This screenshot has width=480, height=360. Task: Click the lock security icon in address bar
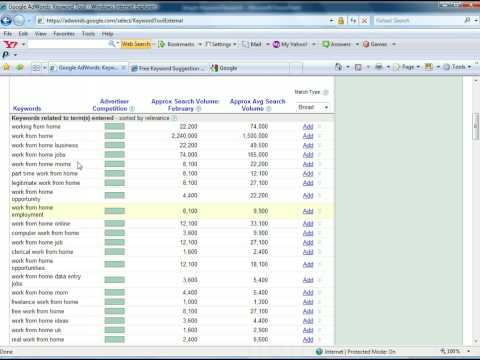(x=341, y=21)
